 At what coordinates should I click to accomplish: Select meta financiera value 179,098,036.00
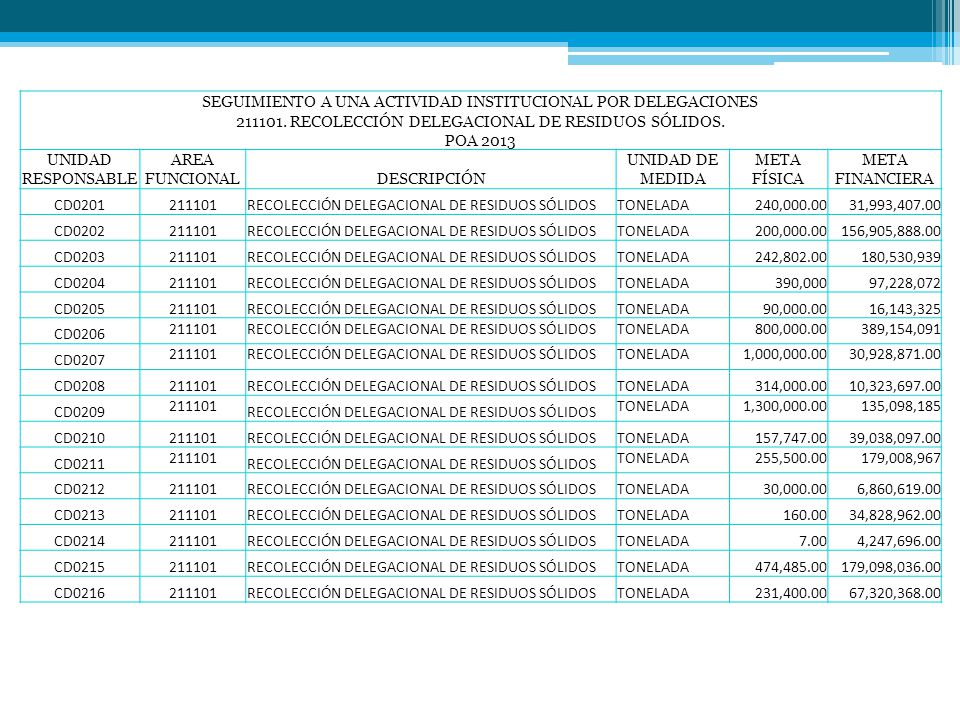891,567
